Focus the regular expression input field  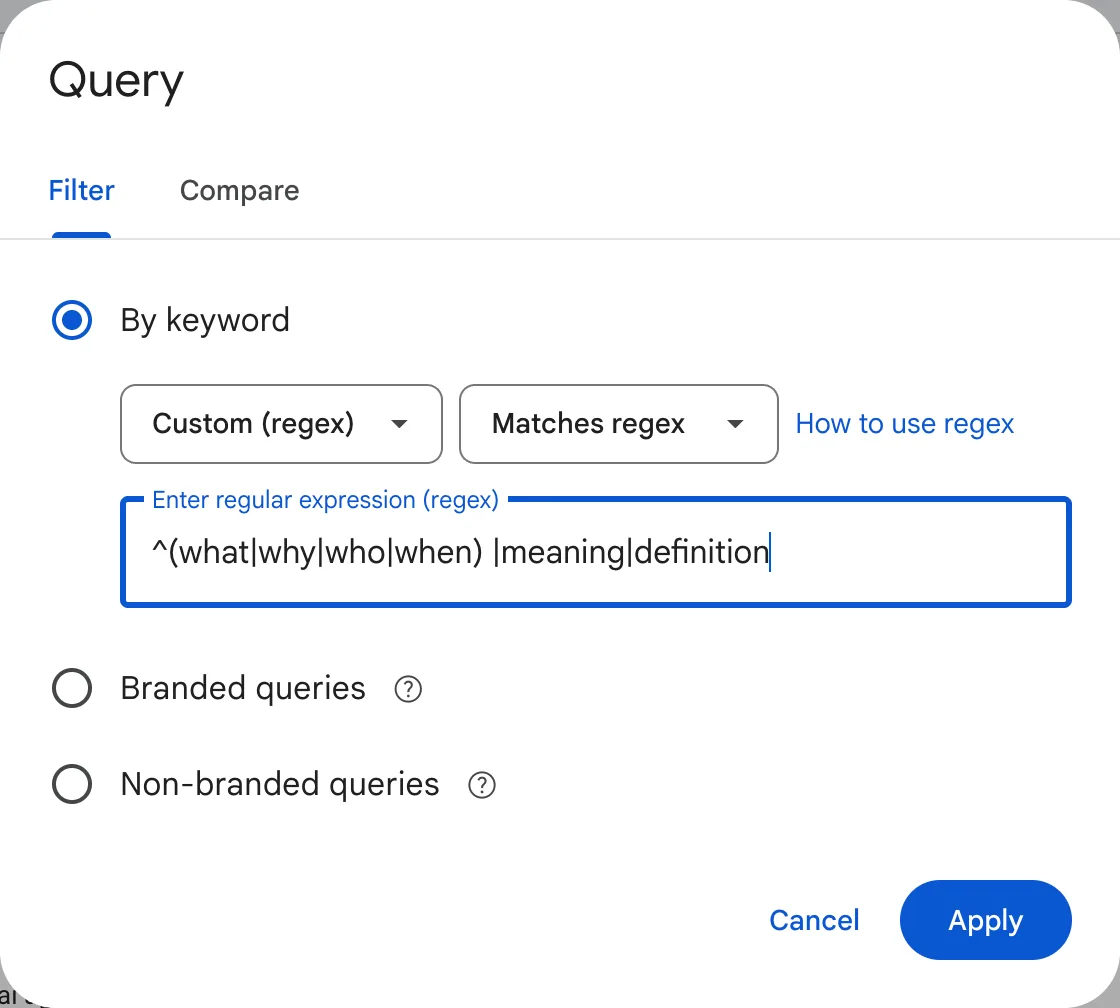(596, 552)
